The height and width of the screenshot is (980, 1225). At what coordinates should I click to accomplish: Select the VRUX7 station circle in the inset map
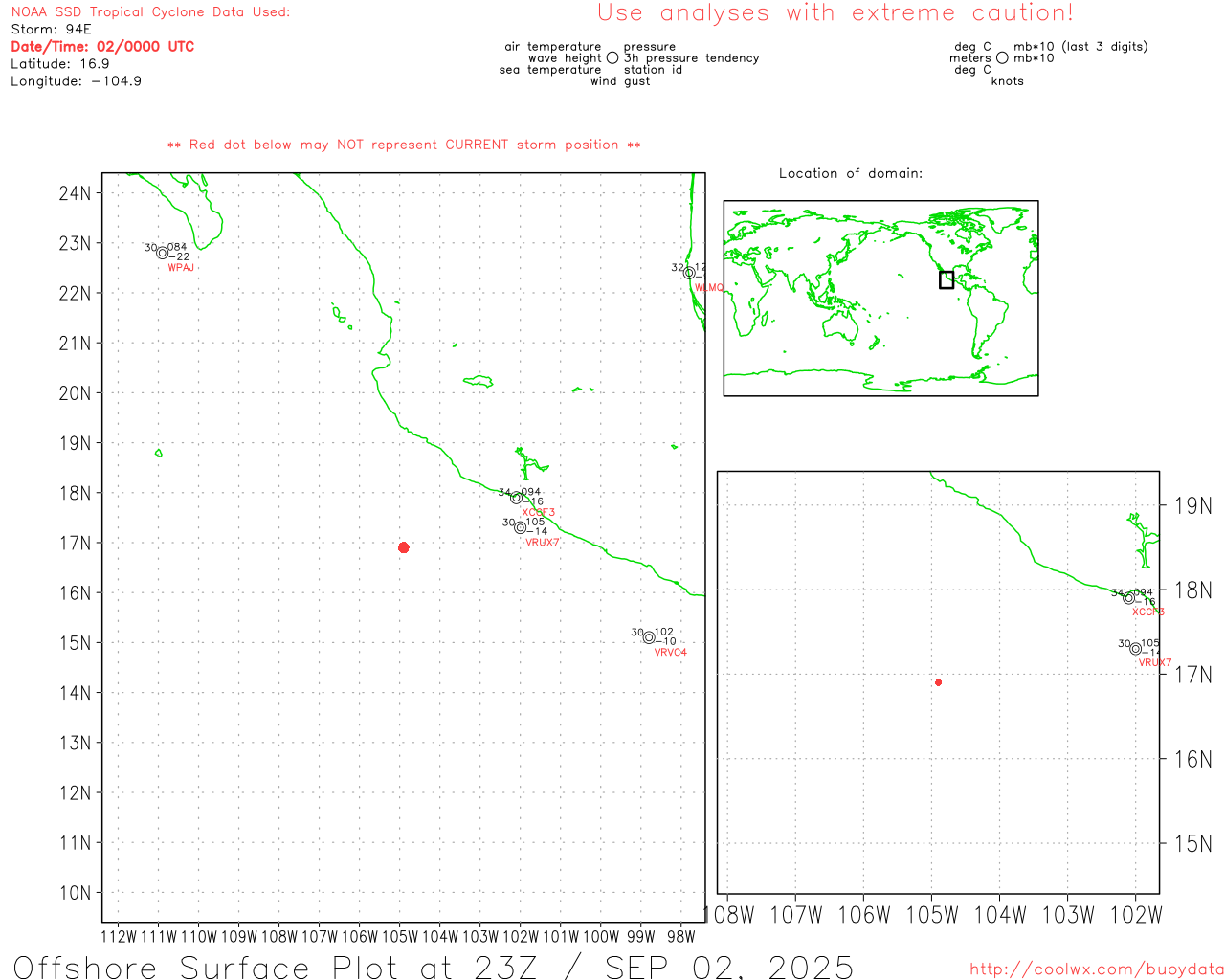1136,649
